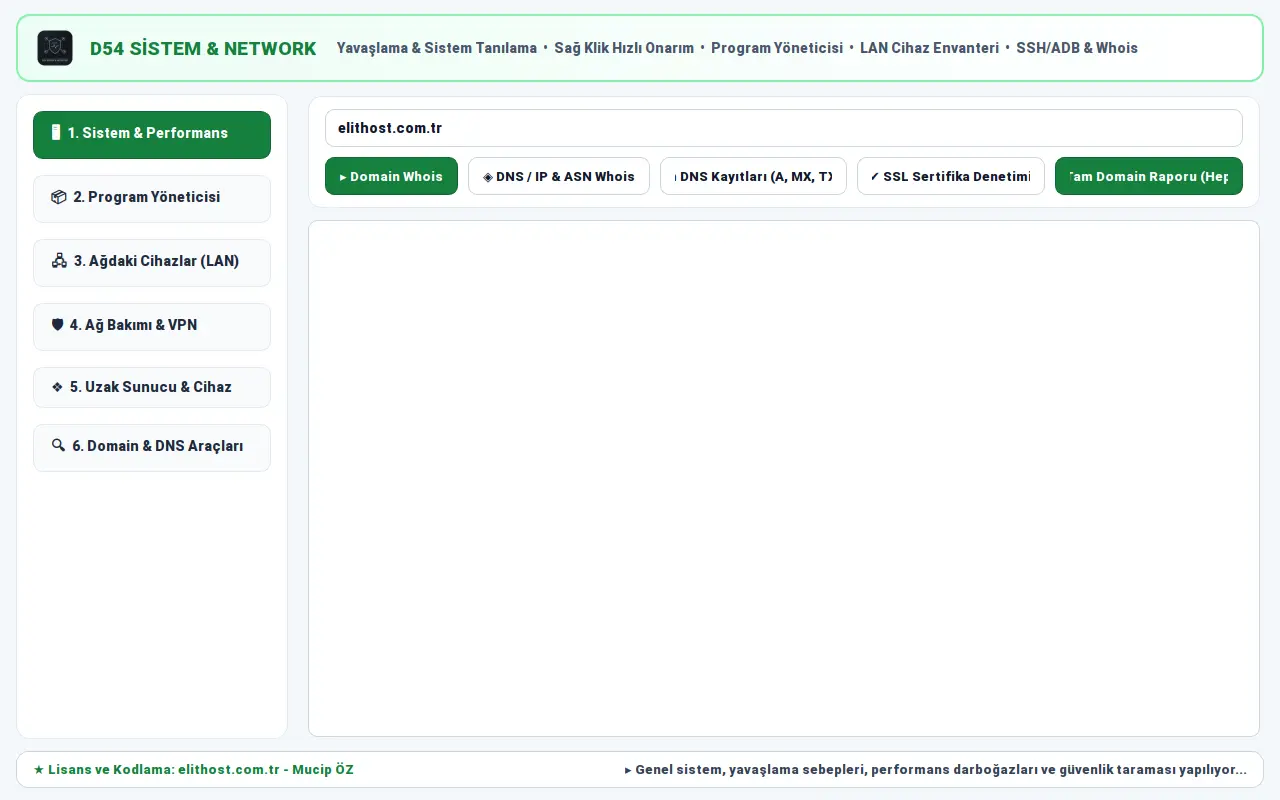The width and height of the screenshot is (1280, 800).
Task: Go to 6. Domain & DNS Araçları
Action: click(152, 447)
